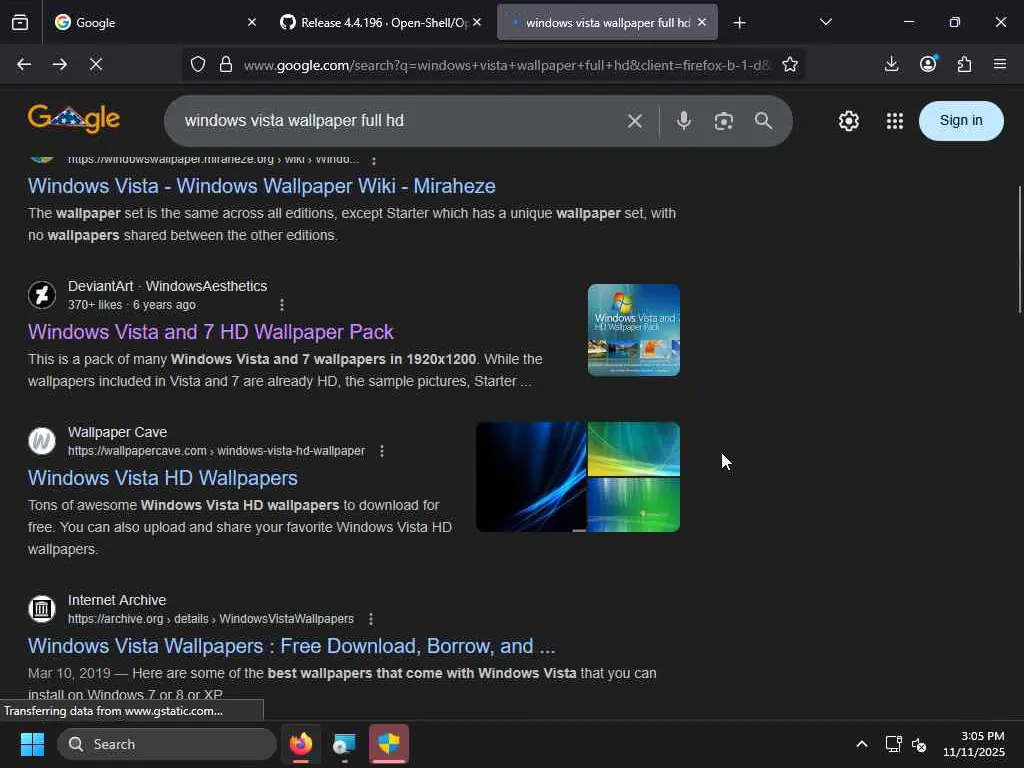This screenshot has width=1024, height=768.
Task: Open DeviantArt wallpaper pack thumbnail
Action: pos(633,330)
